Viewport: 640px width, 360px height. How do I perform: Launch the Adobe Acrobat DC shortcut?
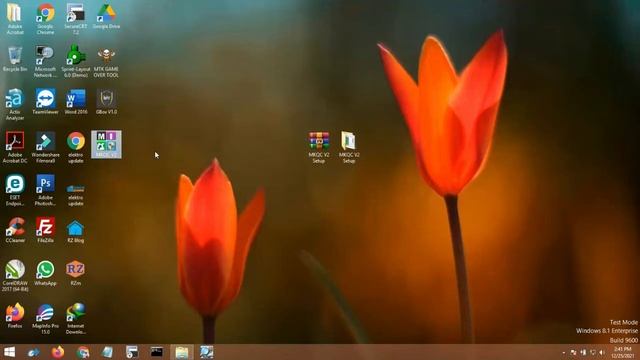click(15, 147)
